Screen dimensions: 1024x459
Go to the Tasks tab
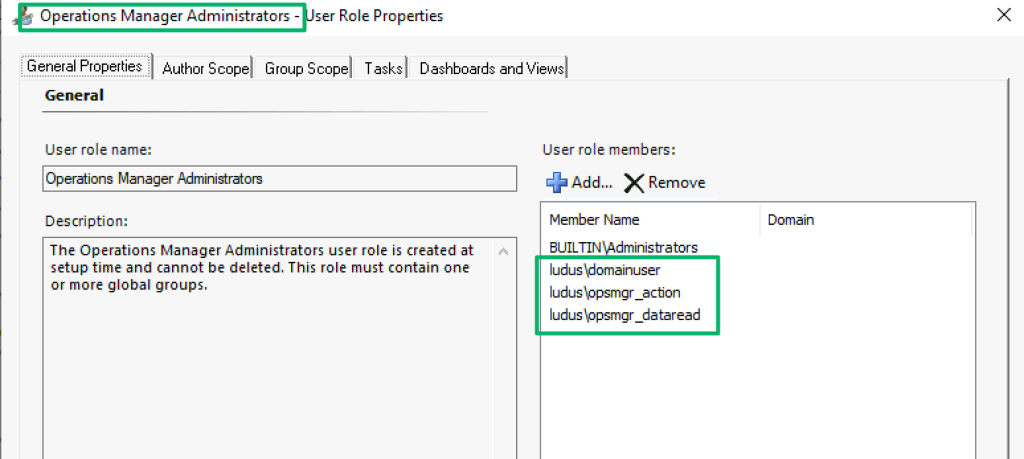click(383, 68)
